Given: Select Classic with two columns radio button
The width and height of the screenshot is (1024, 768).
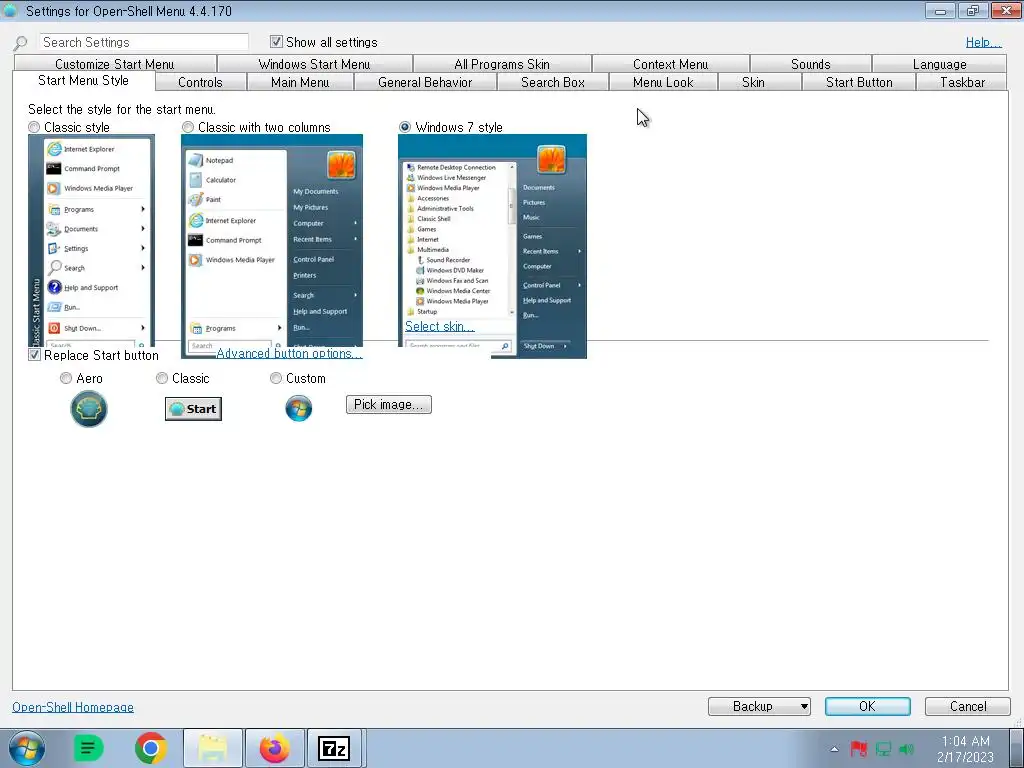Looking at the screenshot, I should point(188,127).
